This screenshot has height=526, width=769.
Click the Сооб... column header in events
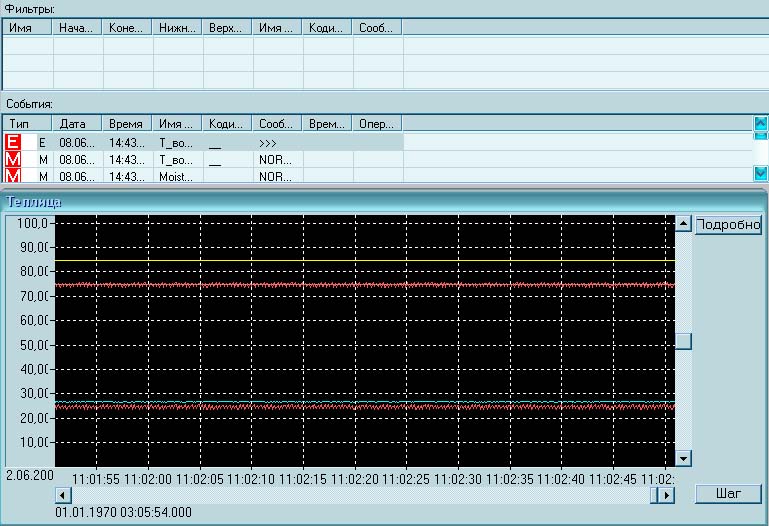point(277,124)
